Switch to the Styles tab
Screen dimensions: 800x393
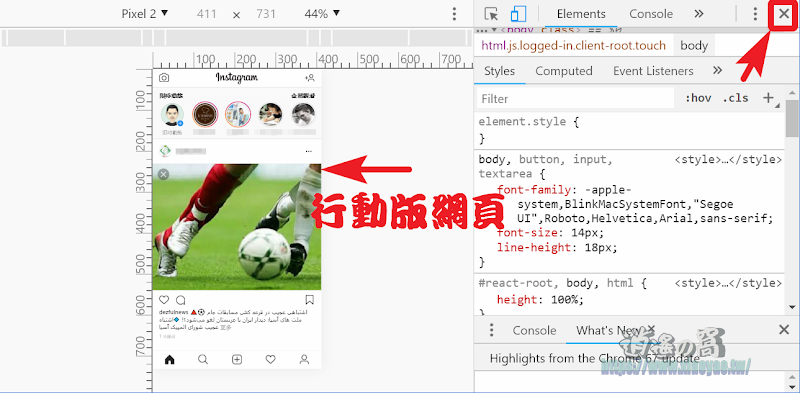[499, 71]
